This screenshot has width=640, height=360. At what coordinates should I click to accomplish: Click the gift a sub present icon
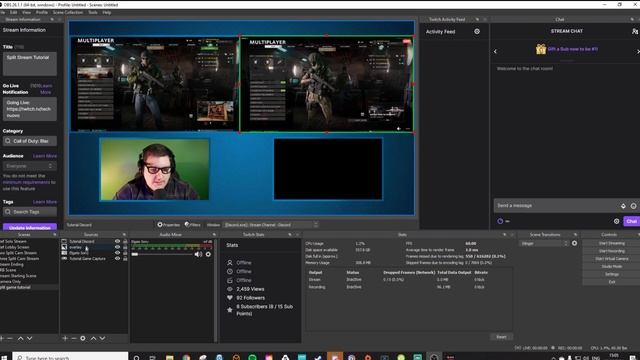click(x=541, y=49)
